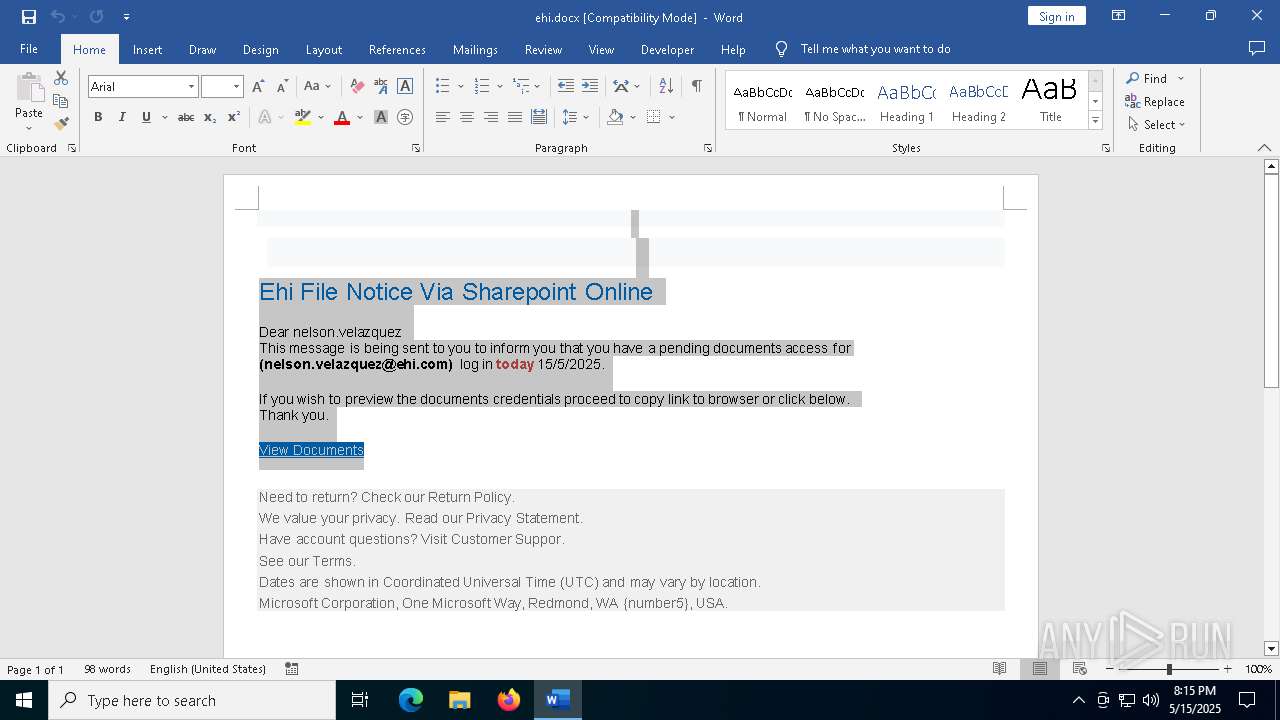Apply subscript formatting
Viewport: 1280px width, 720px height.
[210, 118]
